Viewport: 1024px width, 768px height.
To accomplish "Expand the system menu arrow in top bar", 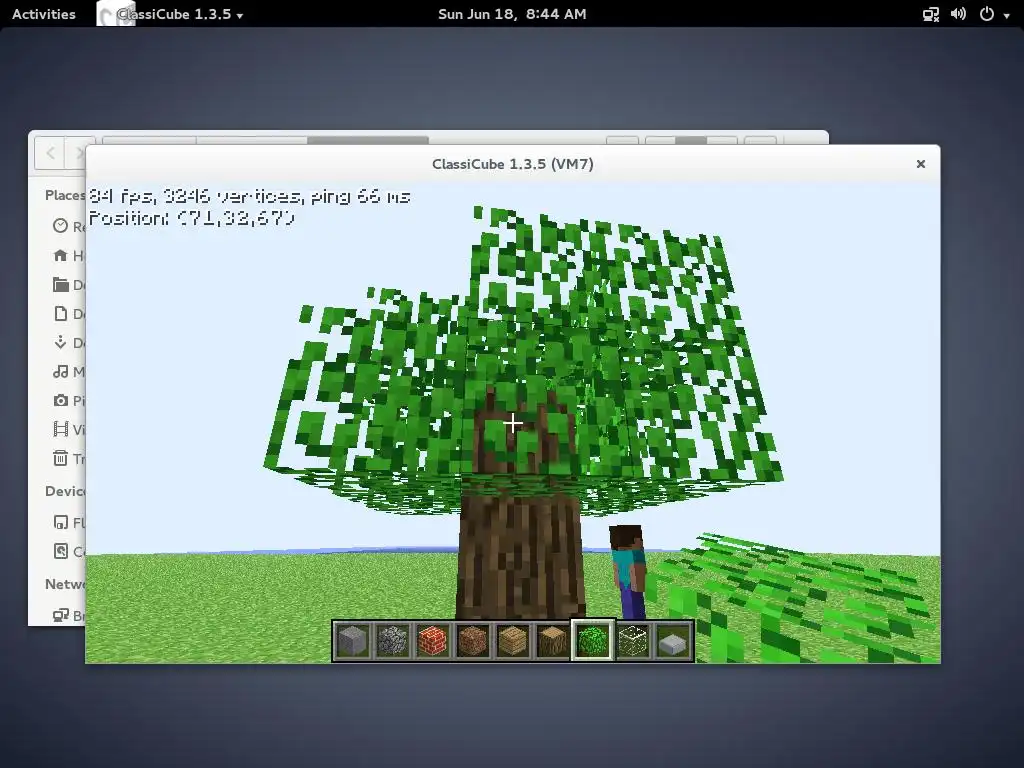I will (x=1006, y=15).
